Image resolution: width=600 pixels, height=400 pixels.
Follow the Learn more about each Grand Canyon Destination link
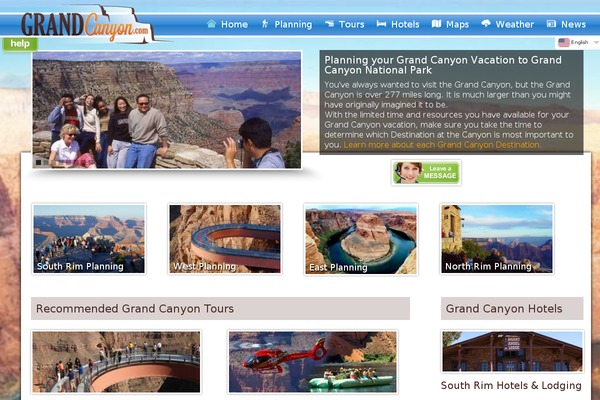pos(442,145)
